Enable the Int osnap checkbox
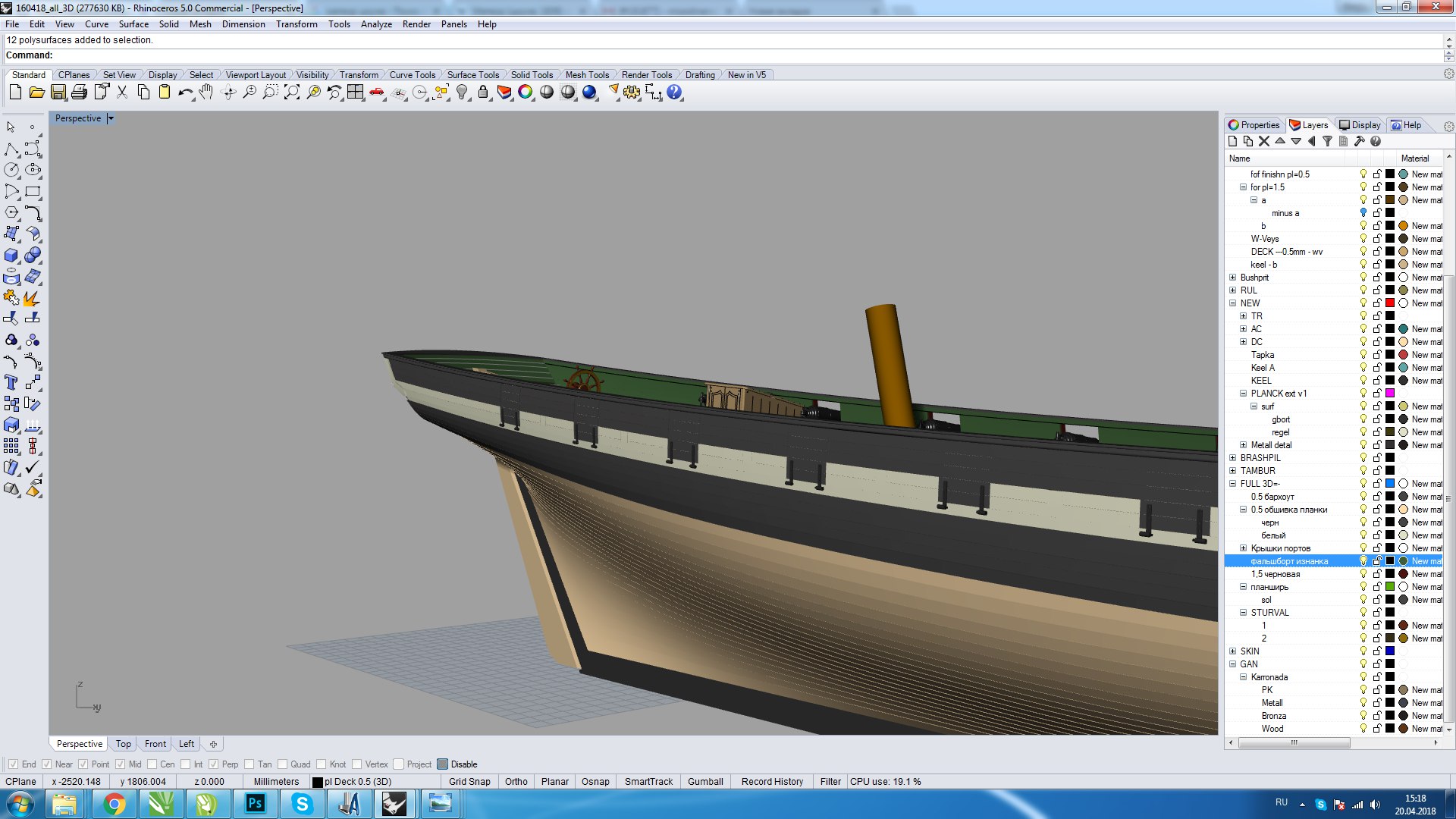 pos(185,764)
